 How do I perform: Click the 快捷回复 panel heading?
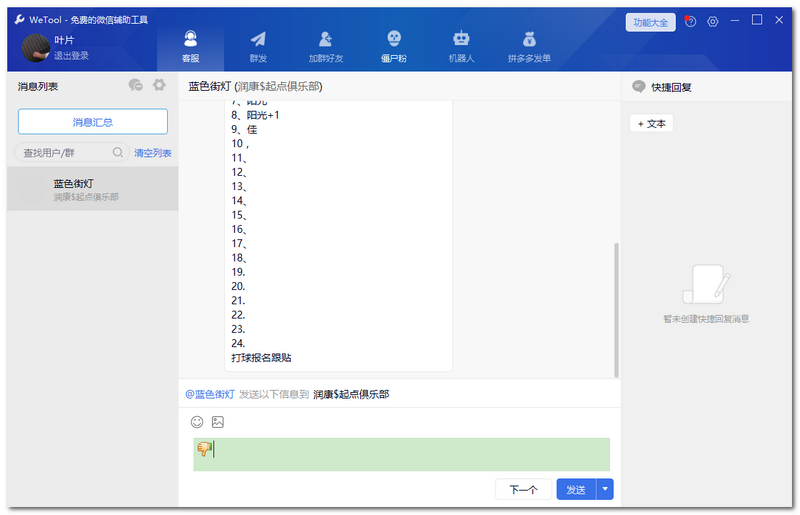pos(671,87)
